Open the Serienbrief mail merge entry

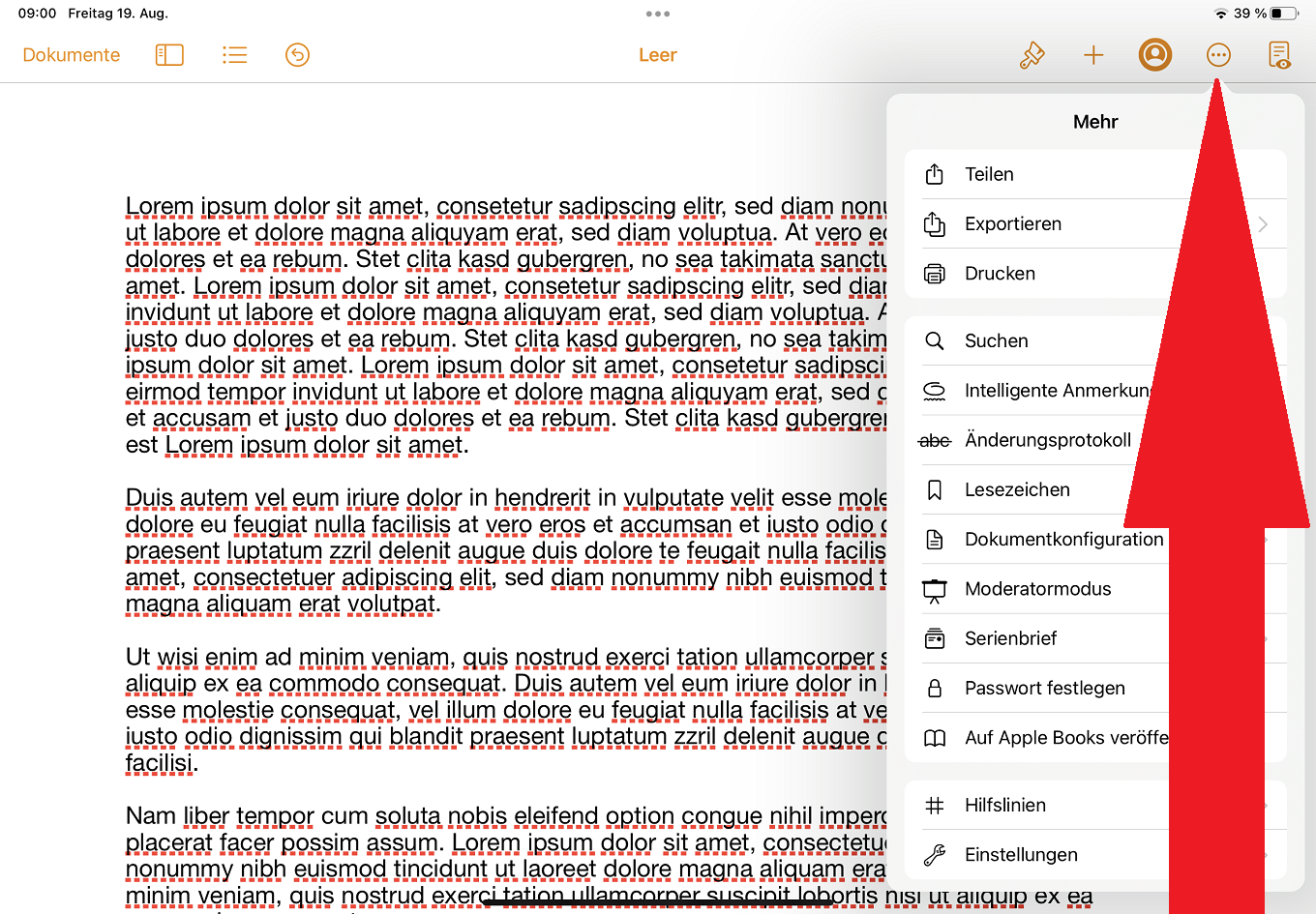(1095, 638)
